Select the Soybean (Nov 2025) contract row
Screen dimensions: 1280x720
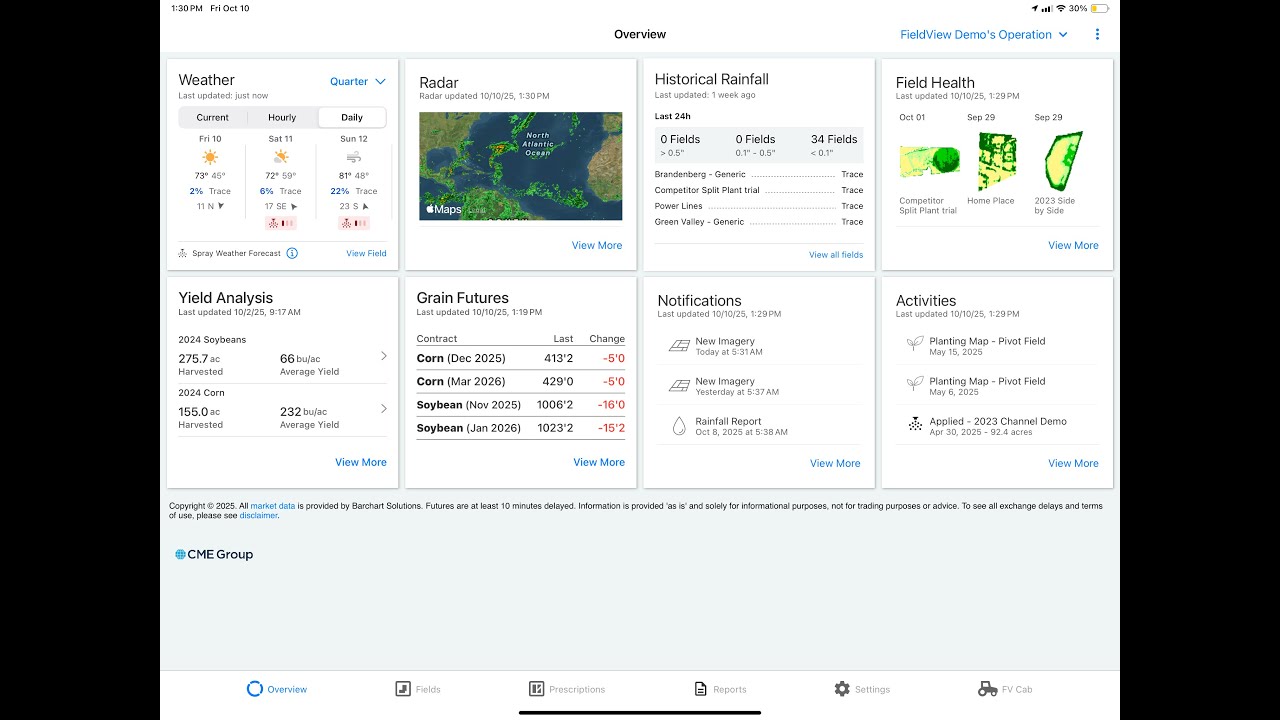pyautogui.click(x=521, y=405)
